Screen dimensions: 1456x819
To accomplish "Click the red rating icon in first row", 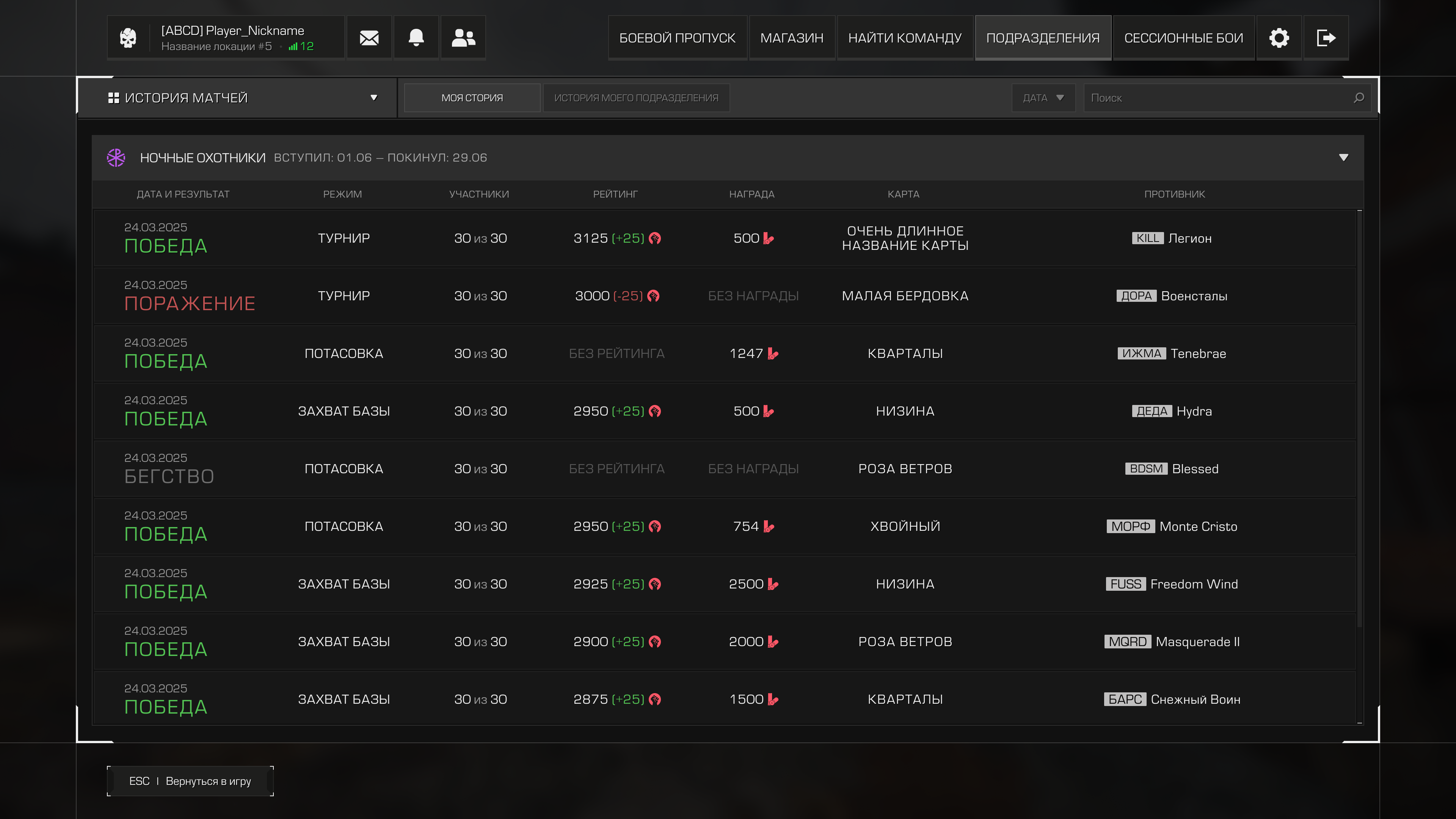I will tap(655, 238).
